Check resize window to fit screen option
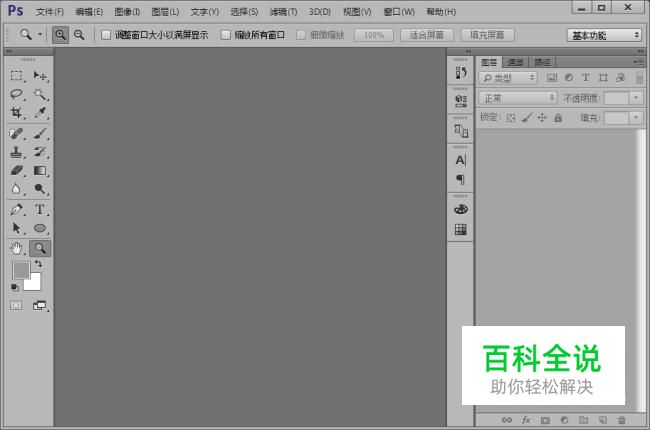This screenshot has width=650, height=430. 106,35
